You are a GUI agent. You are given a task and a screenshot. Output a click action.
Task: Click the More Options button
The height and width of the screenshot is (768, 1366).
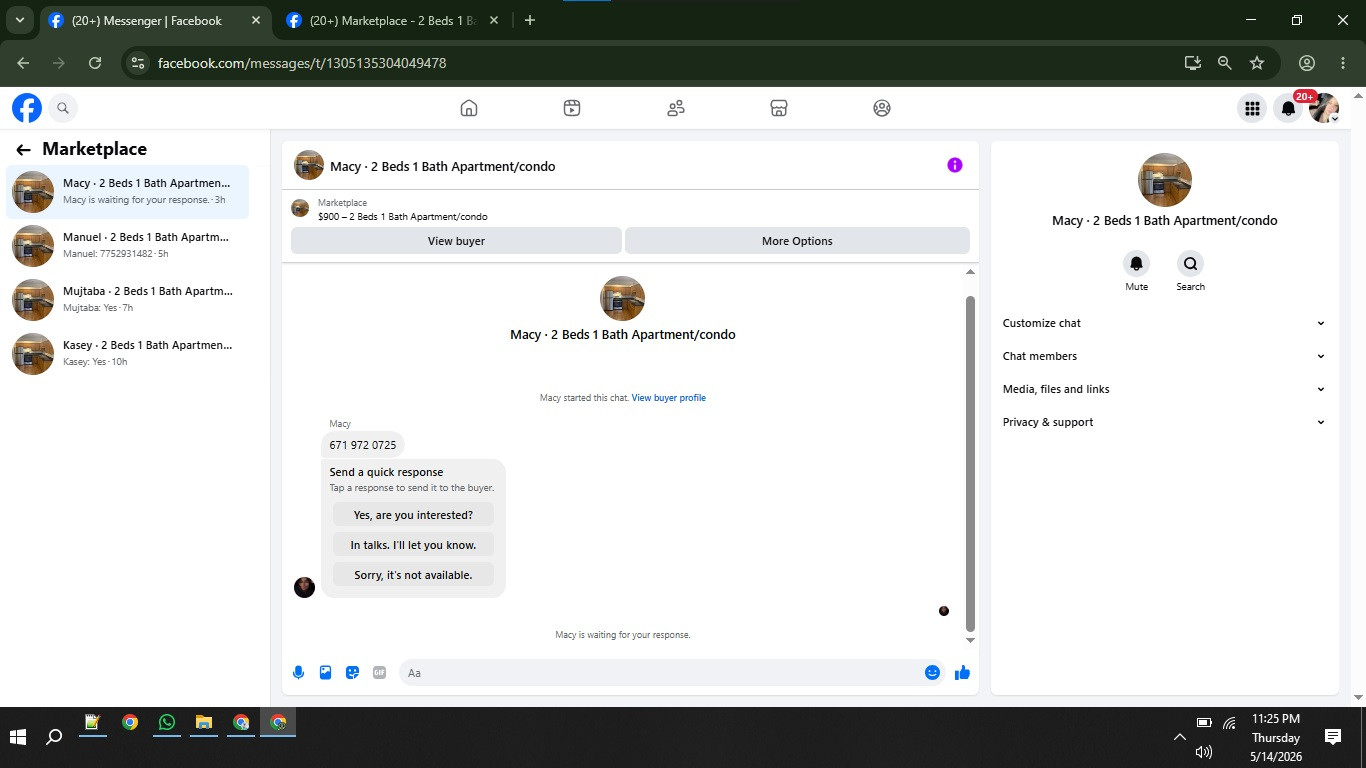[x=797, y=241]
